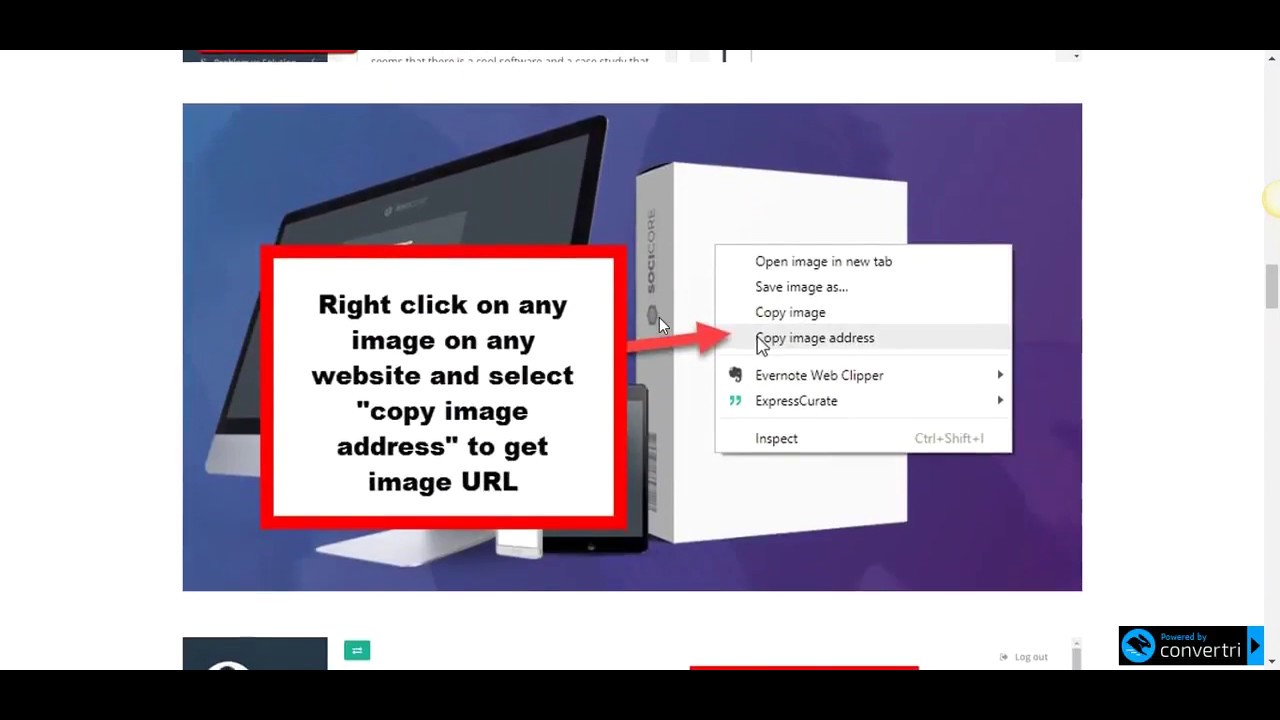Open the Powered by Convertri badge
Viewport: 1280px width, 720px height.
[x=1190, y=646]
